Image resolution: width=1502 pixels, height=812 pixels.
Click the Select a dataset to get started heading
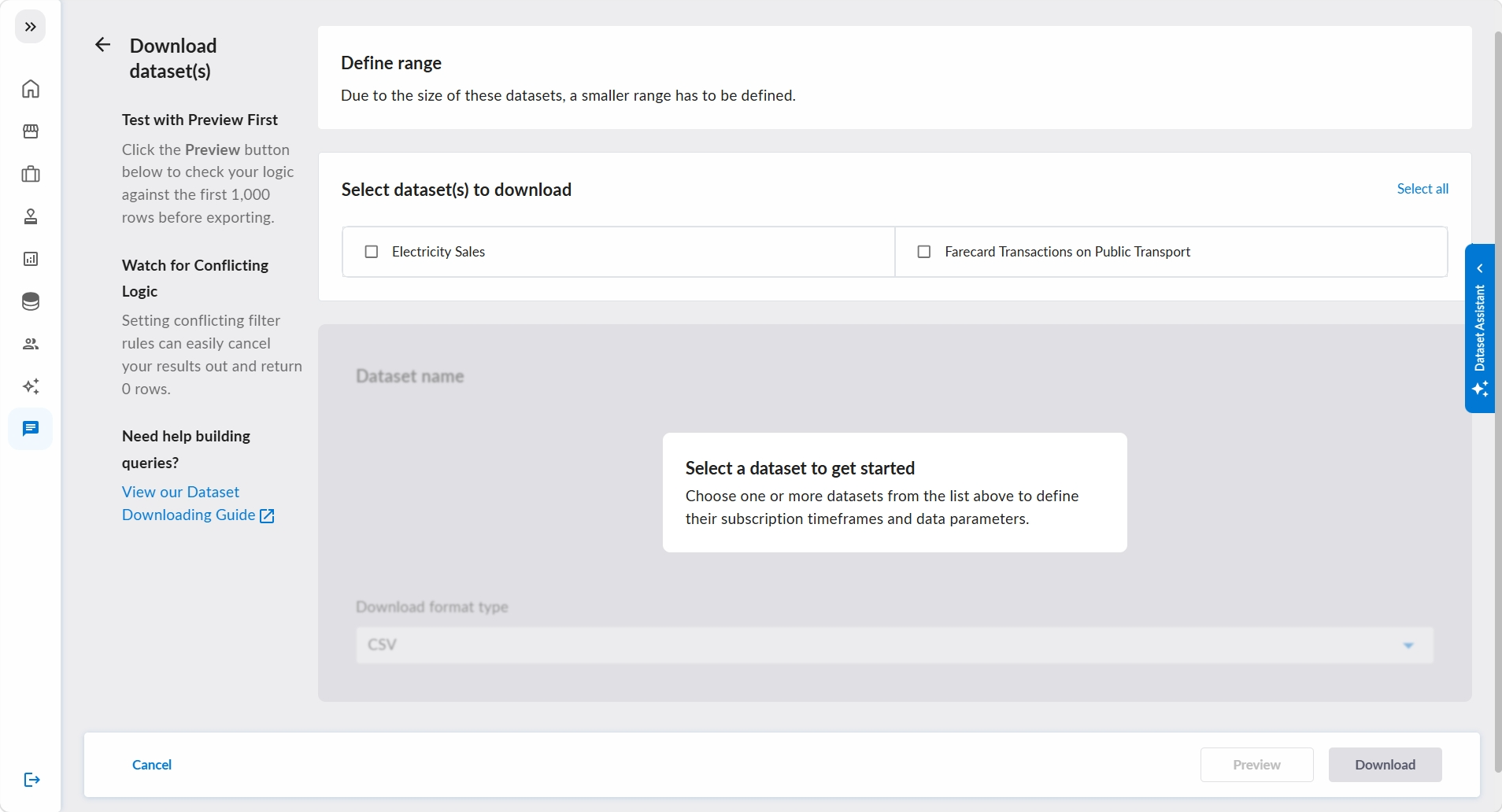point(800,468)
